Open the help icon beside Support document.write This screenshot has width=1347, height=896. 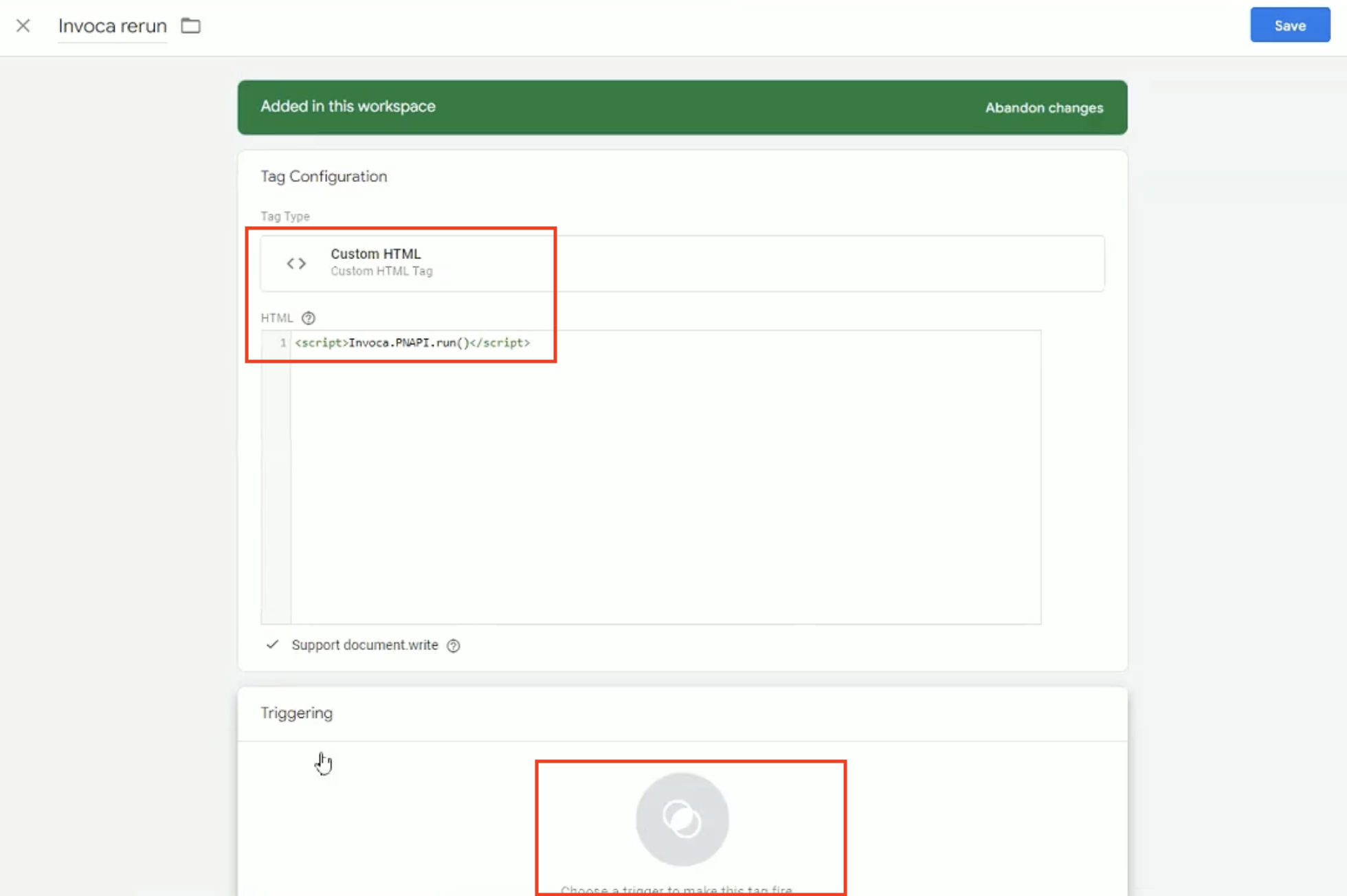click(454, 645)
